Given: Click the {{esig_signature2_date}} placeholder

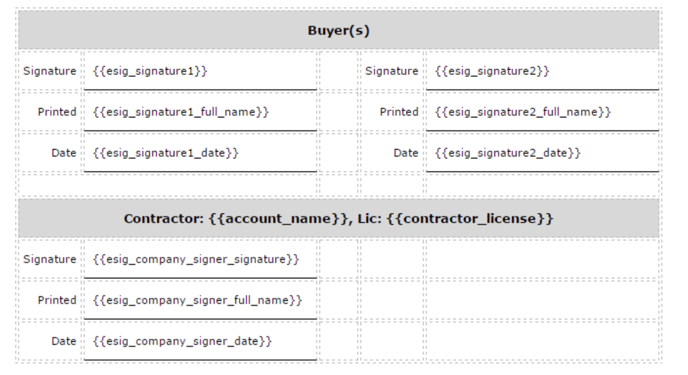Looking at the screenshot, I should (x=508, y=153).
